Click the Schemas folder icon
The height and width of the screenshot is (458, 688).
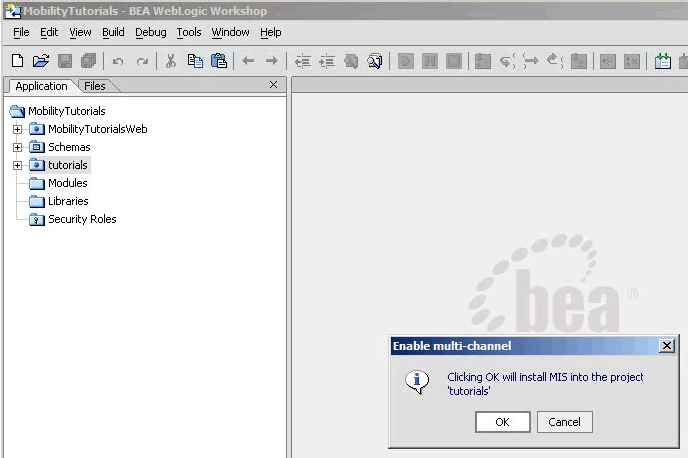pyautogui.click(x=37, y=147)
